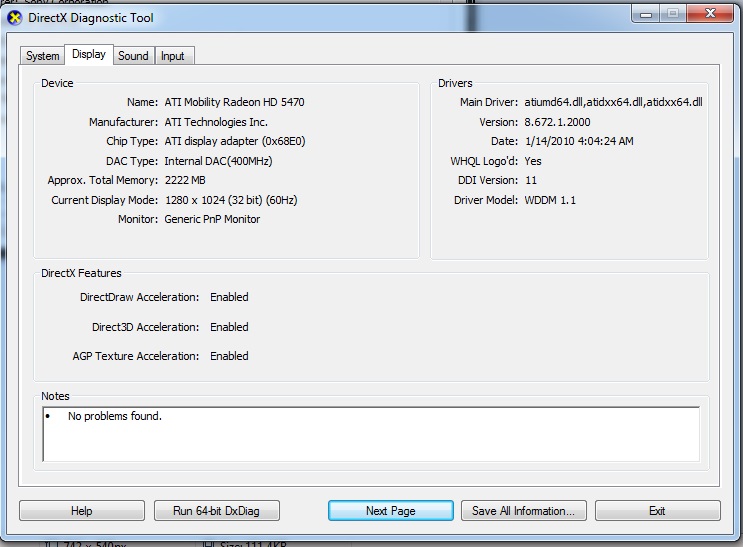This screenshot has width=743, height=547.
Task: Click the Help button
Action: tap(82, 511)
